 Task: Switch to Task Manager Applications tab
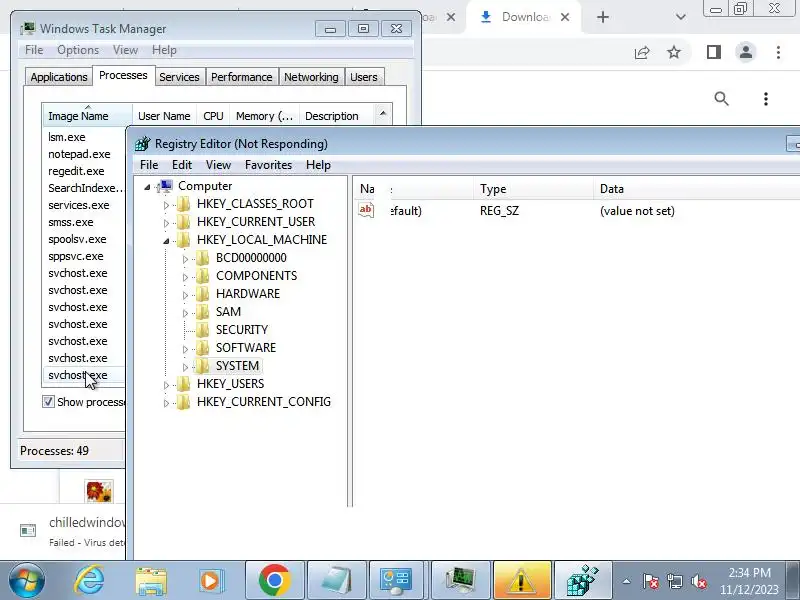[59, 77]
